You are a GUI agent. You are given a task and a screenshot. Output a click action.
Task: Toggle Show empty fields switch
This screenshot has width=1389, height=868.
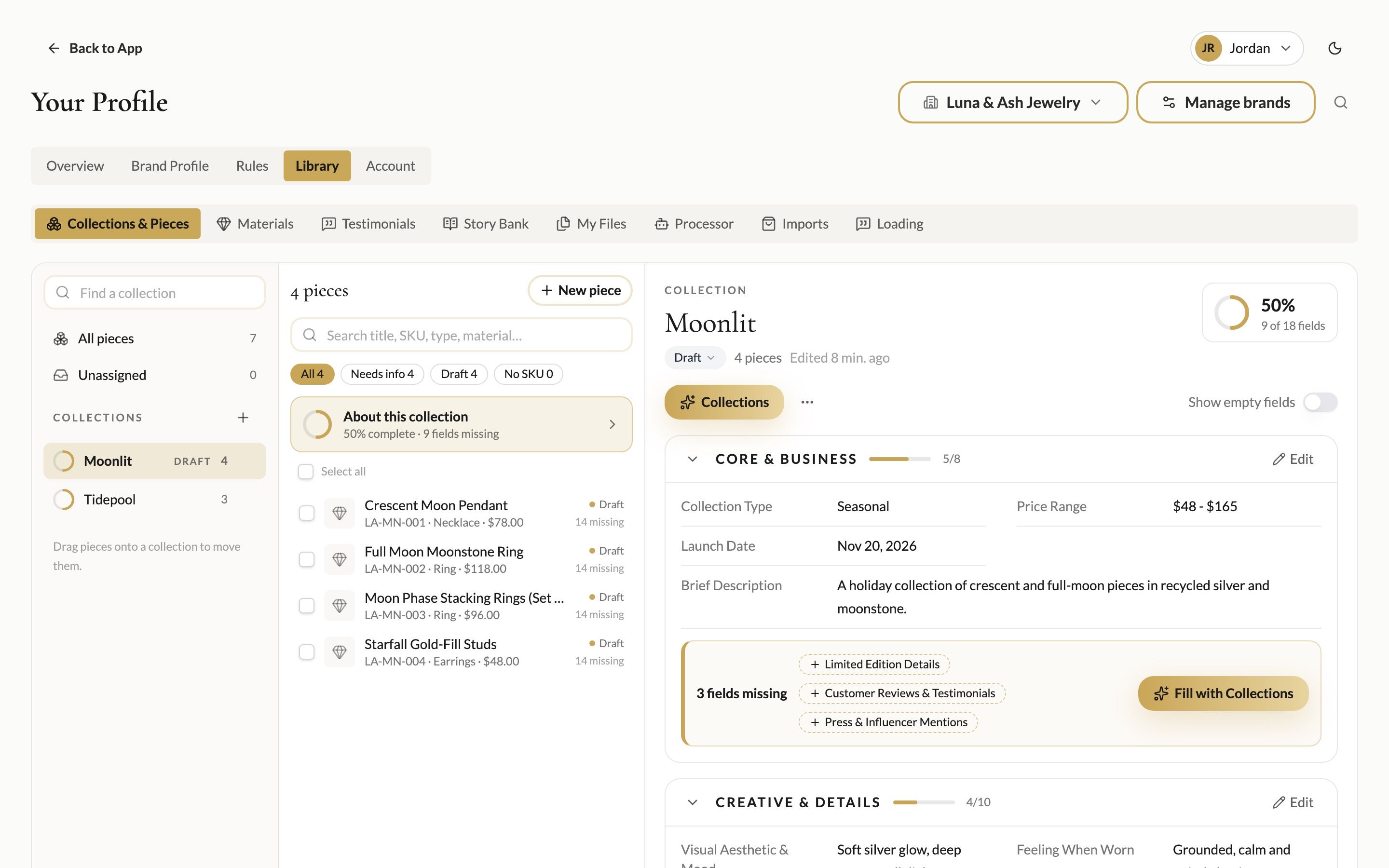coord(1320,402)
